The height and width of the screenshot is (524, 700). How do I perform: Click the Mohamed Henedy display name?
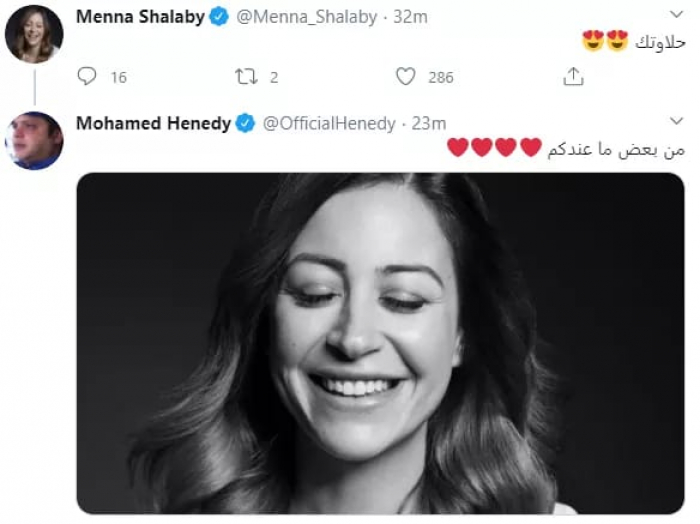click(x=154, y=124)
